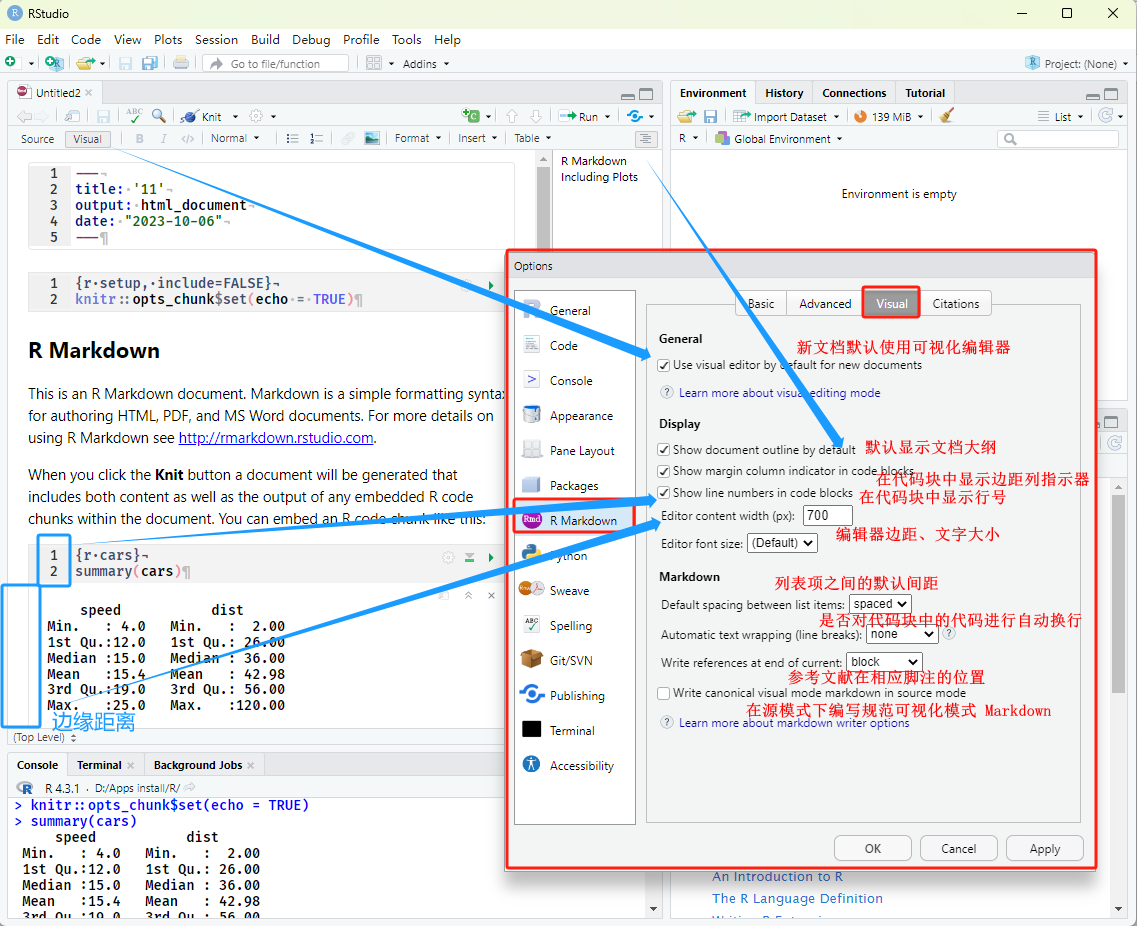Switch to the History tab
1137x926 pixels.
(784, 93)
